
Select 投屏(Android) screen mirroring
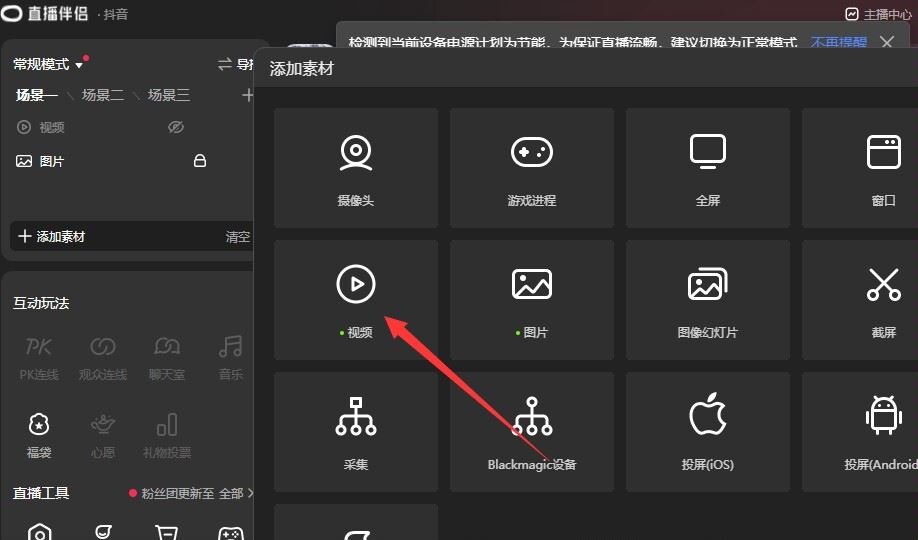(x=860, y=432)
